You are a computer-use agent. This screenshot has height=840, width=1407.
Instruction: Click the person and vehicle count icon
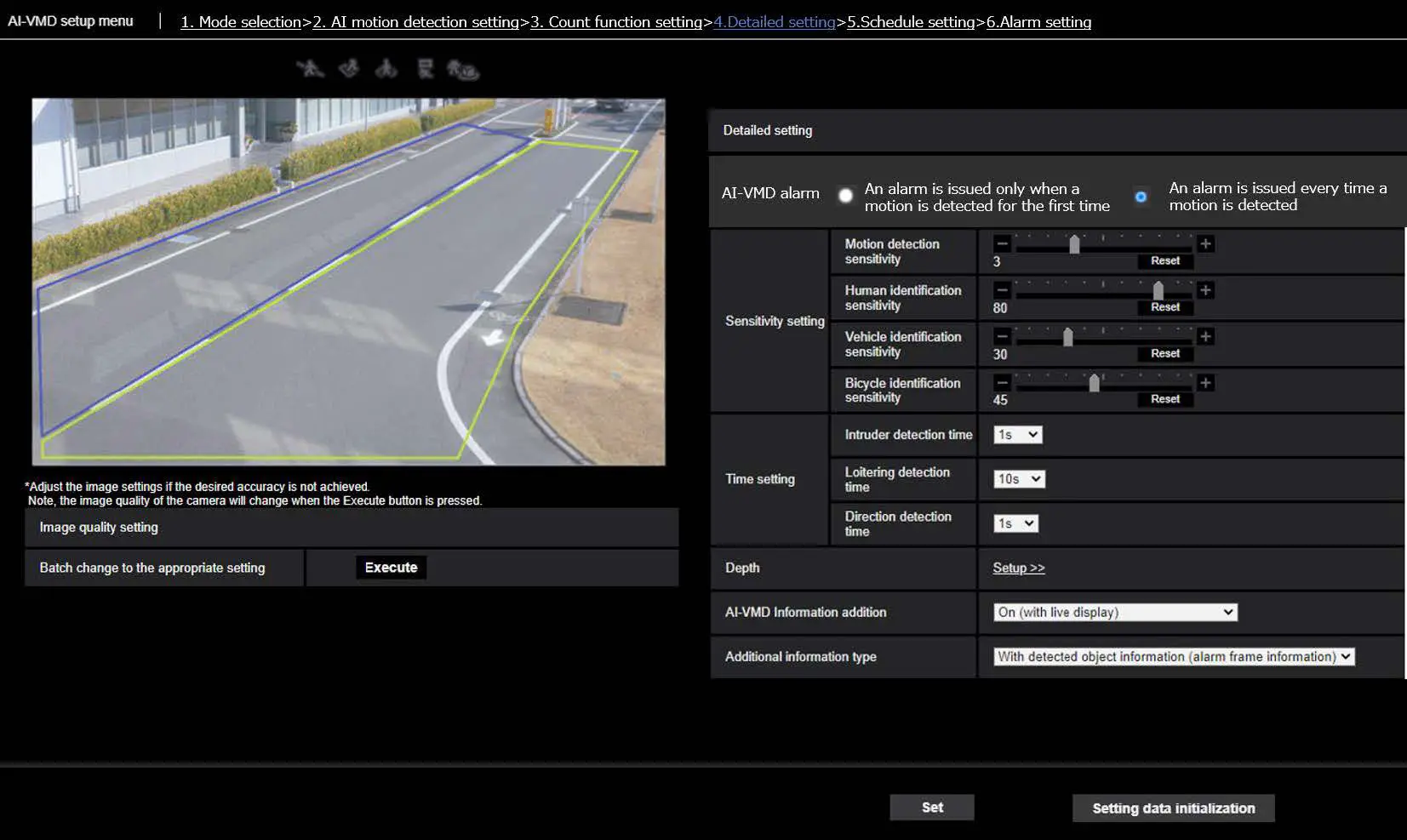click(x=463, y=70)
